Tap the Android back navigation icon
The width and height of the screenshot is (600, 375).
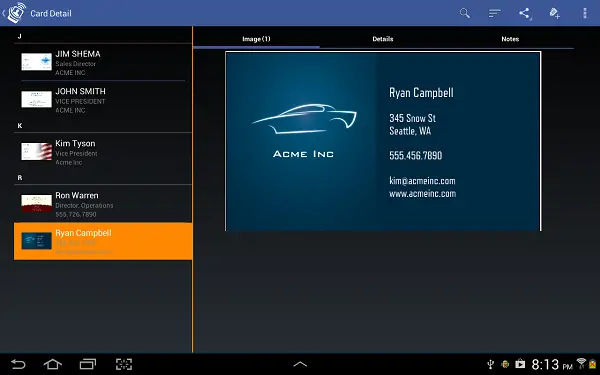click(x=18, y=364)
